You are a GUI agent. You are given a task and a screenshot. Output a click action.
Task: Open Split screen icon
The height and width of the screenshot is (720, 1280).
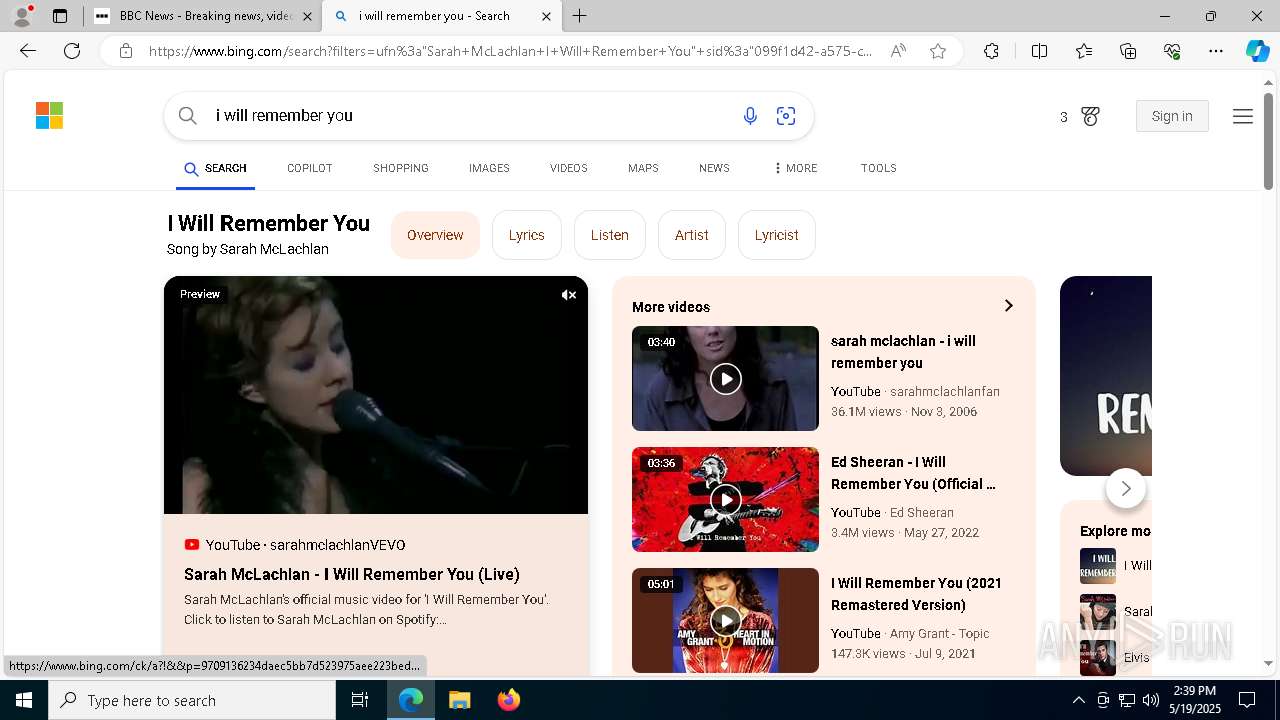point(1039,51)
